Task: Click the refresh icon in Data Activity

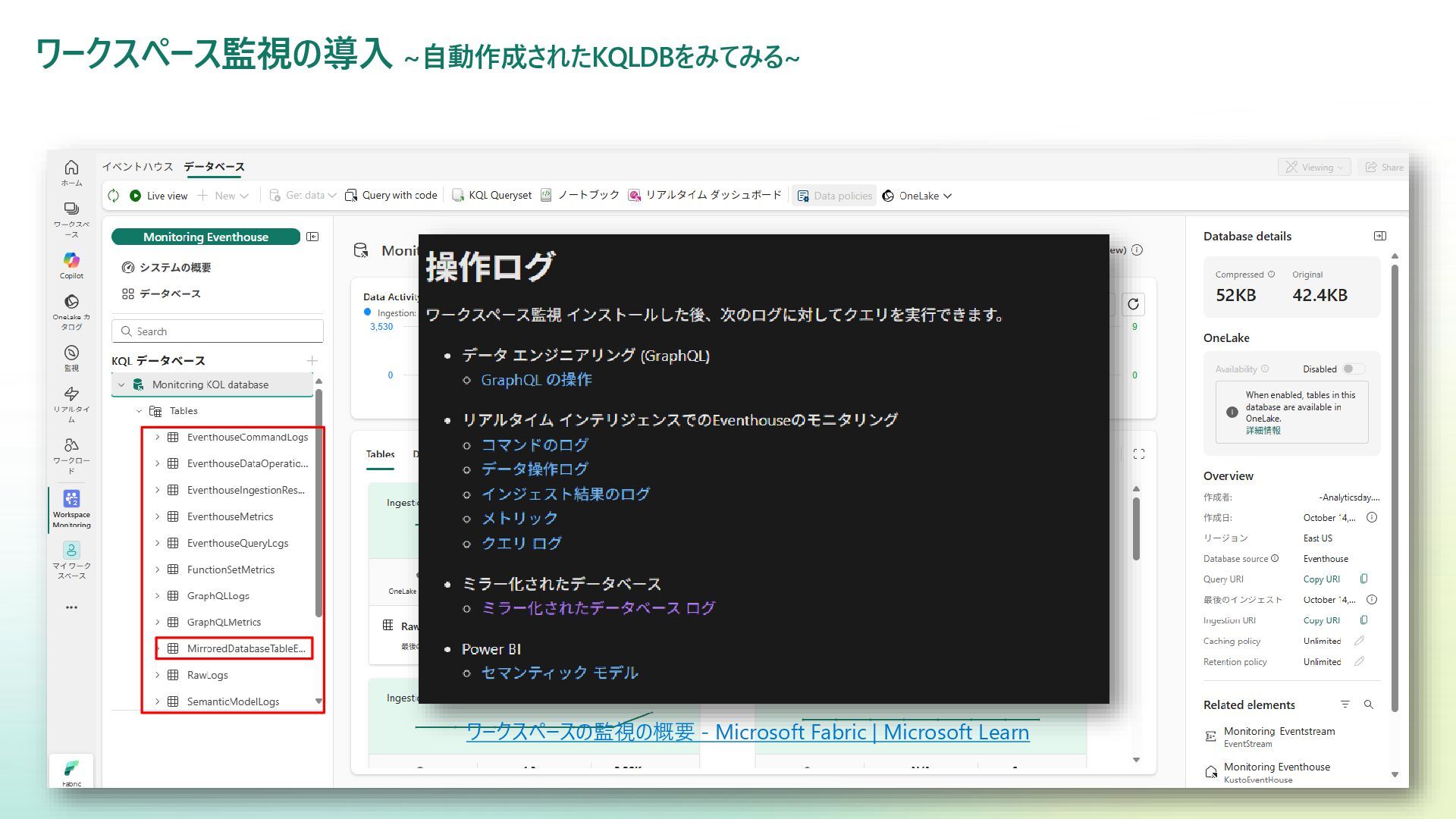Action: (1133, 304)
